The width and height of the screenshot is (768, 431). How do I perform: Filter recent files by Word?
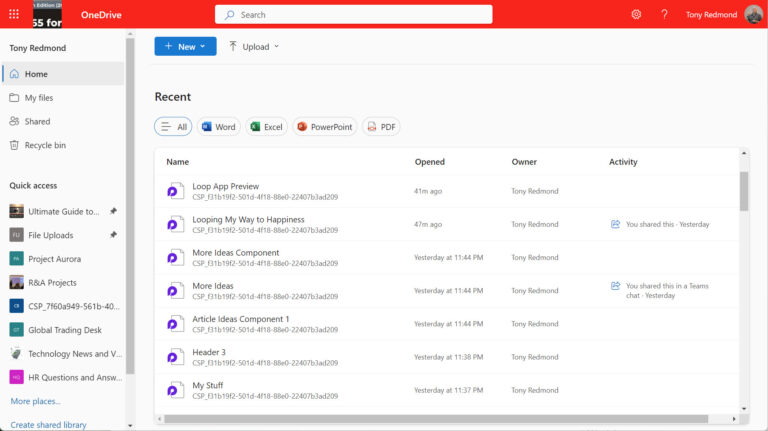[219, 127]
